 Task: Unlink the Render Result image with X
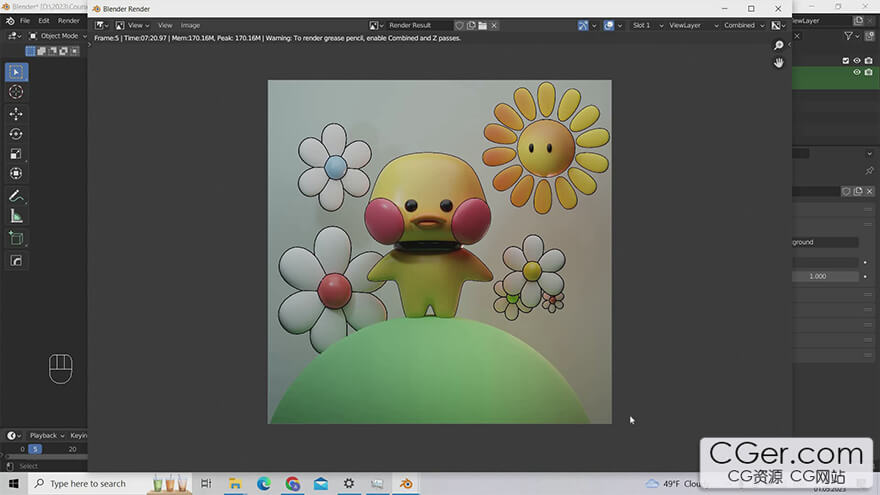pyautogui.click(x=494, y=25)
